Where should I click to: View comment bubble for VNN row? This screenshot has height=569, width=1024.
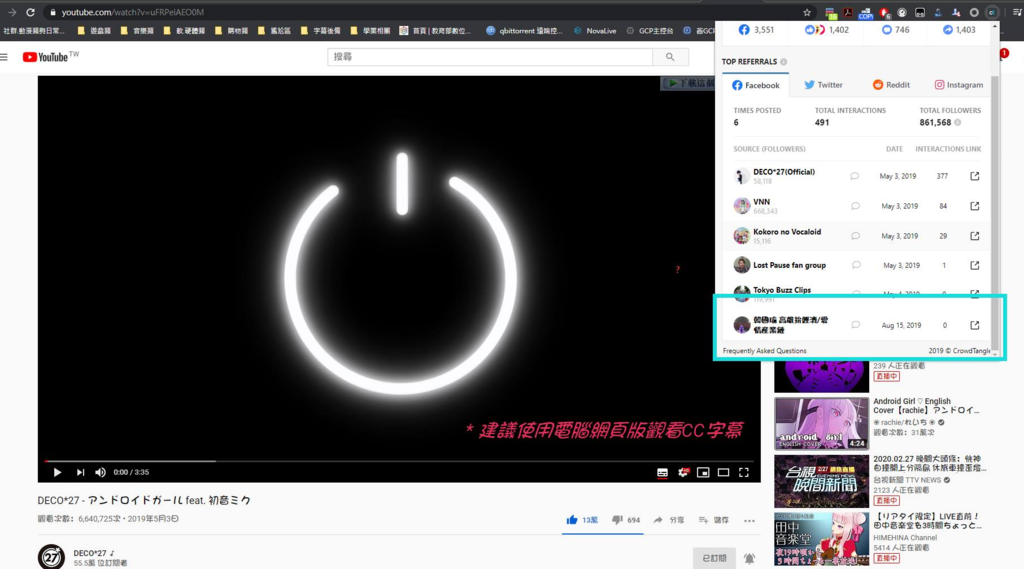pyautogui.click(x=855, y=206)
